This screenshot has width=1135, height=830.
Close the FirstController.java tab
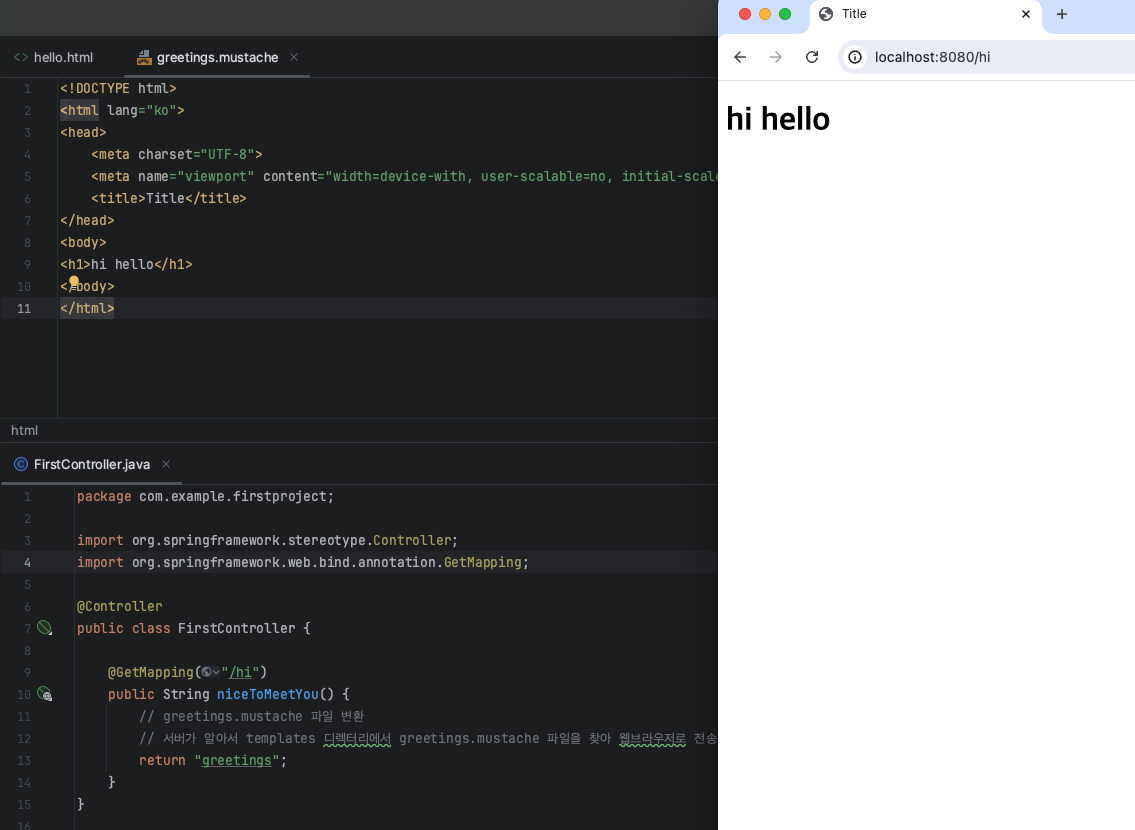click(166, 464)
